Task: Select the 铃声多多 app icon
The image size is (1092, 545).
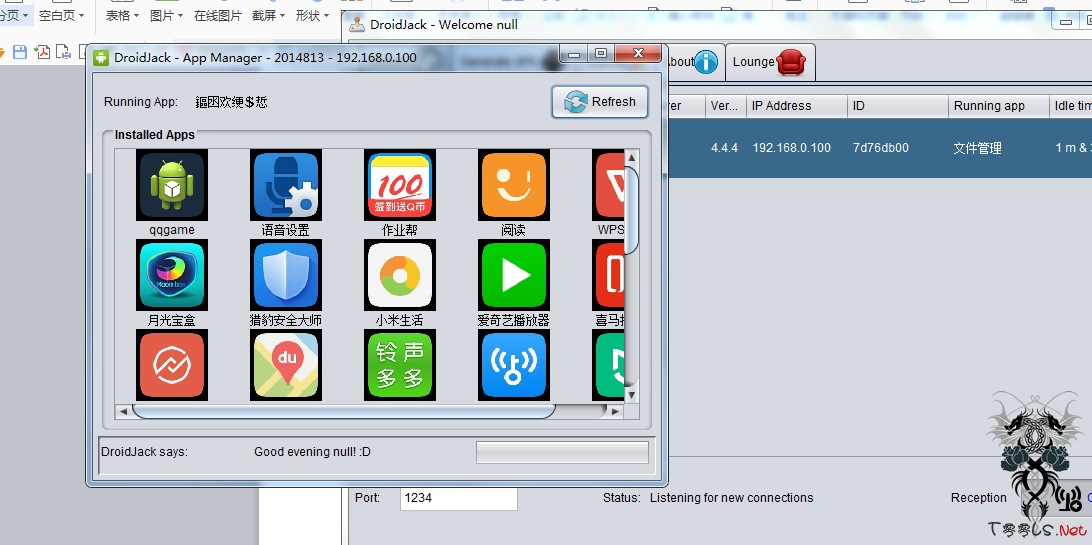Action: coord(400,365)
